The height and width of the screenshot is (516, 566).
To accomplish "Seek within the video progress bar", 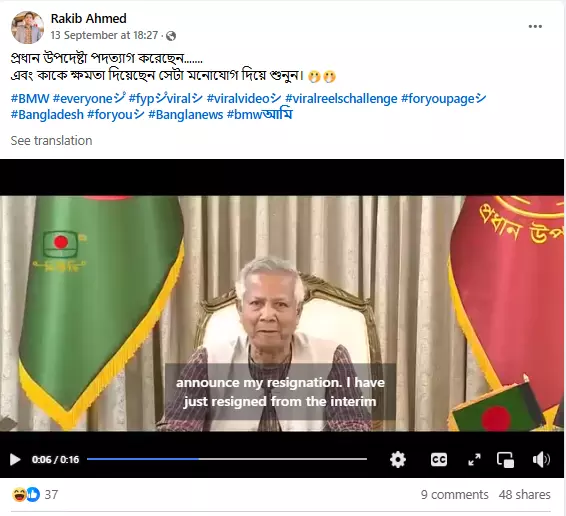I will [x=227, y=459].
